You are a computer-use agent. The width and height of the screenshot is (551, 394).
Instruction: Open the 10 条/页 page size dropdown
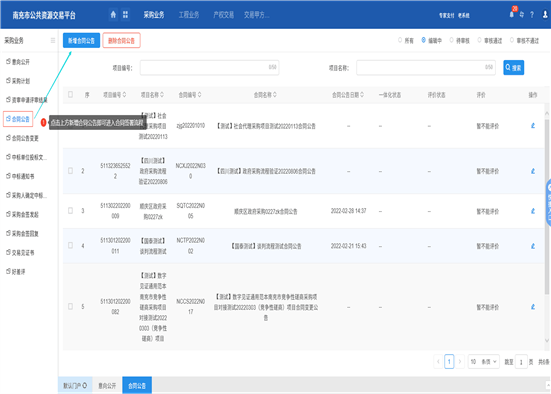click(x=484, y=361)
